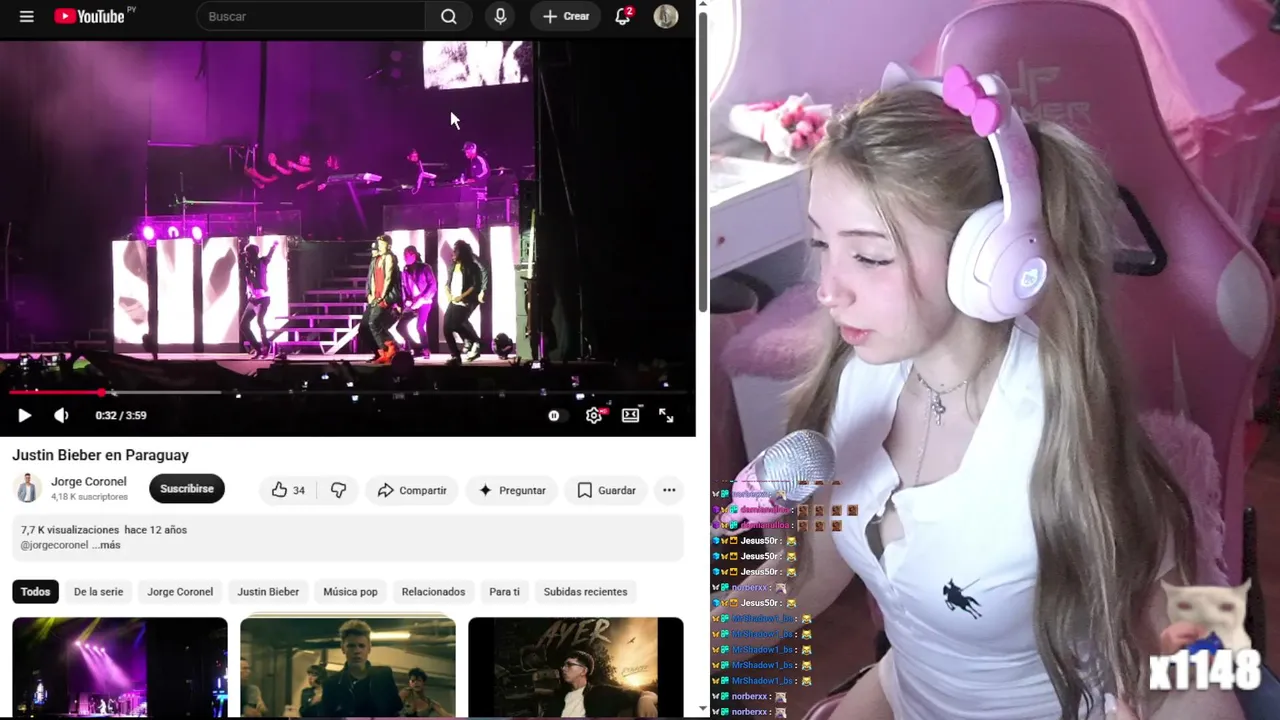1280x720 pixels.
Task: Click the YouTube page vertical scrollbar
Action: click(702, 162)
